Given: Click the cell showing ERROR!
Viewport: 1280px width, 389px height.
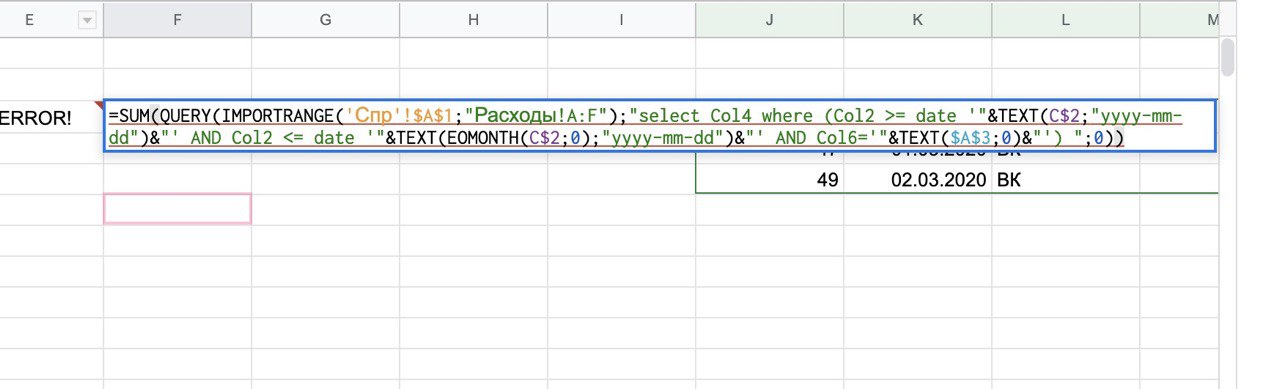Looking at the screenshot, I should [x=50, y=118].
